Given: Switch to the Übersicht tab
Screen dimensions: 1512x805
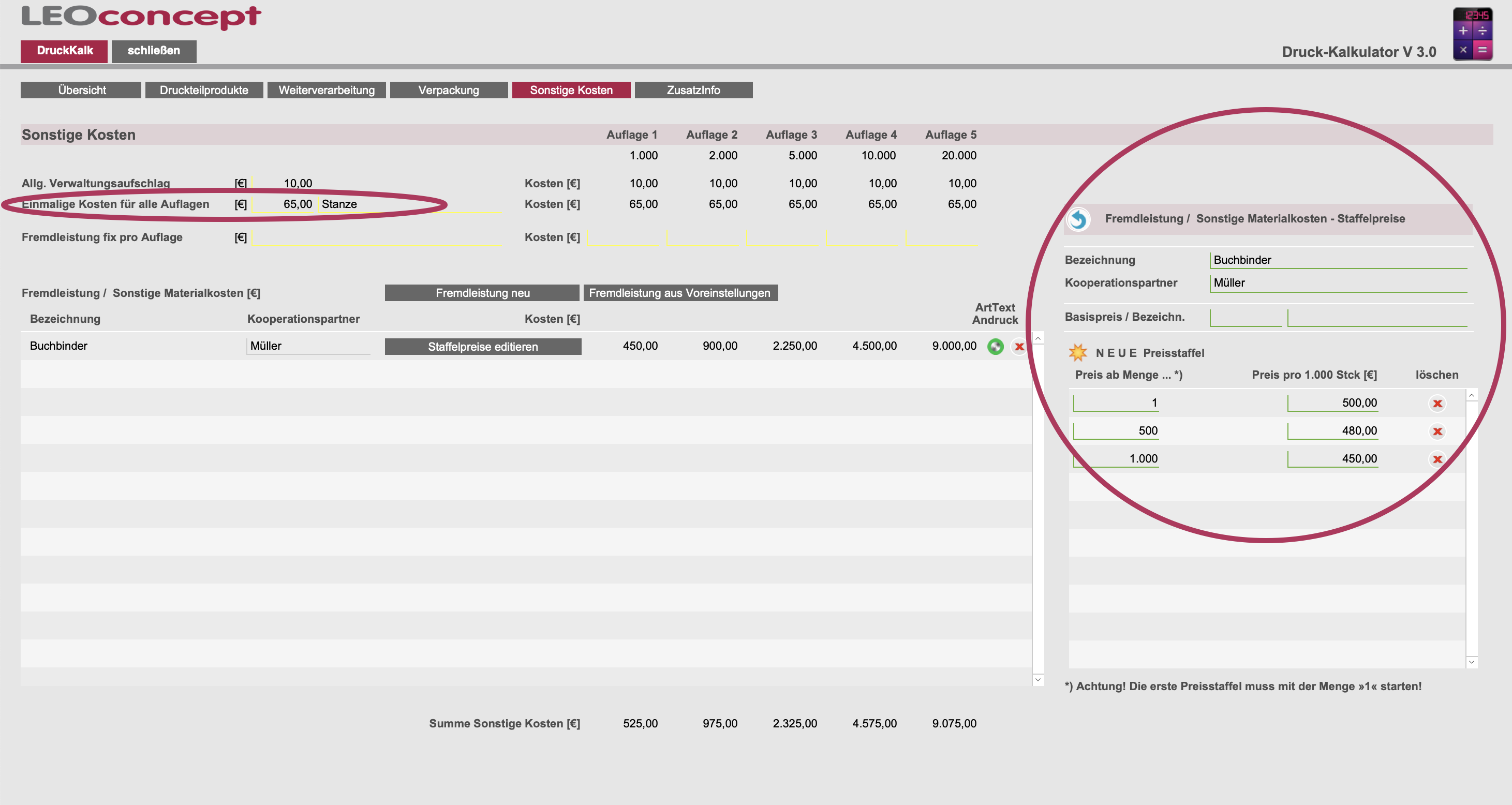Looking at the screenshot, I should click(81, 90).
